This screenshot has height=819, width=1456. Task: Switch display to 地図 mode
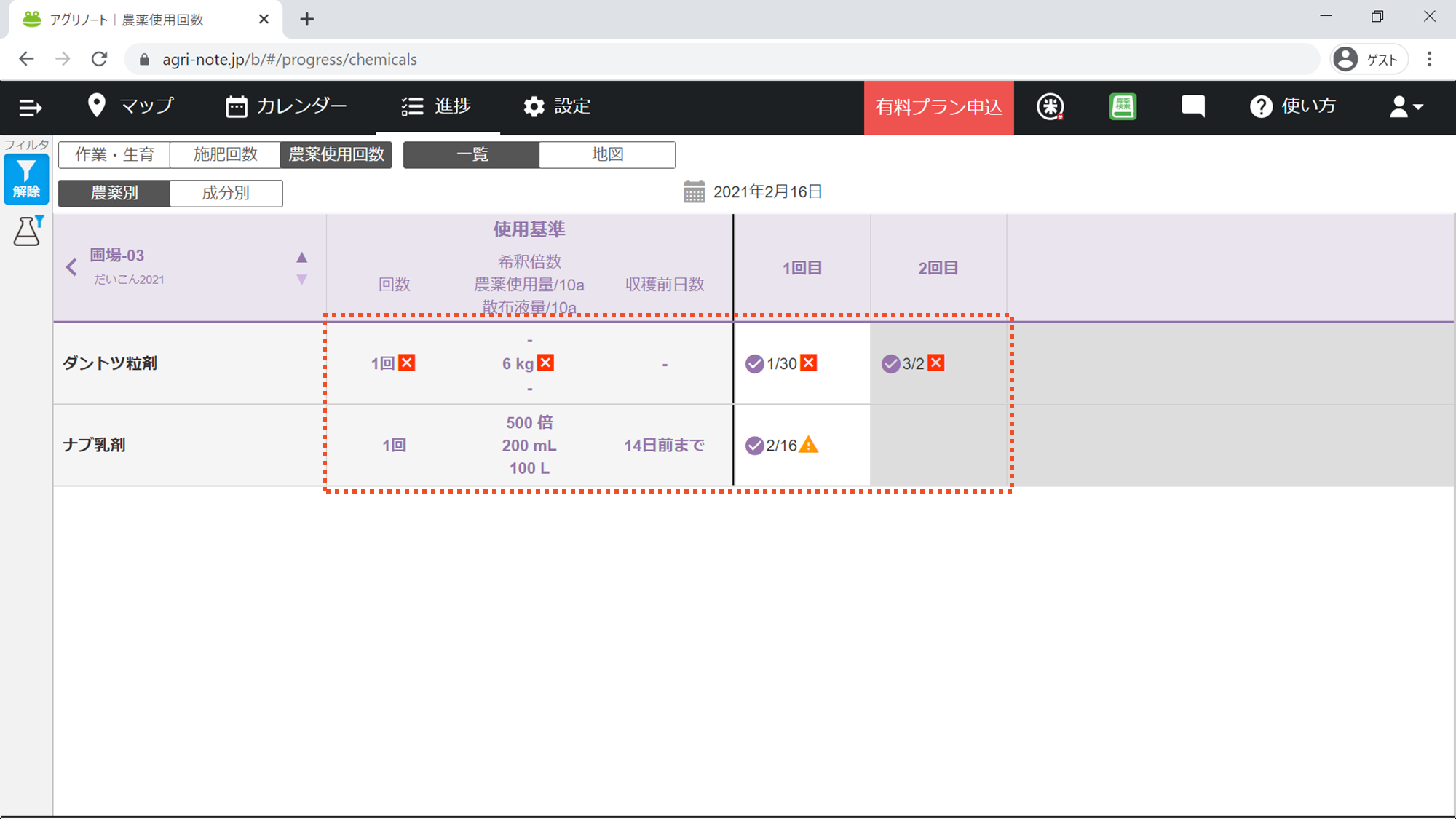(607, 154)
